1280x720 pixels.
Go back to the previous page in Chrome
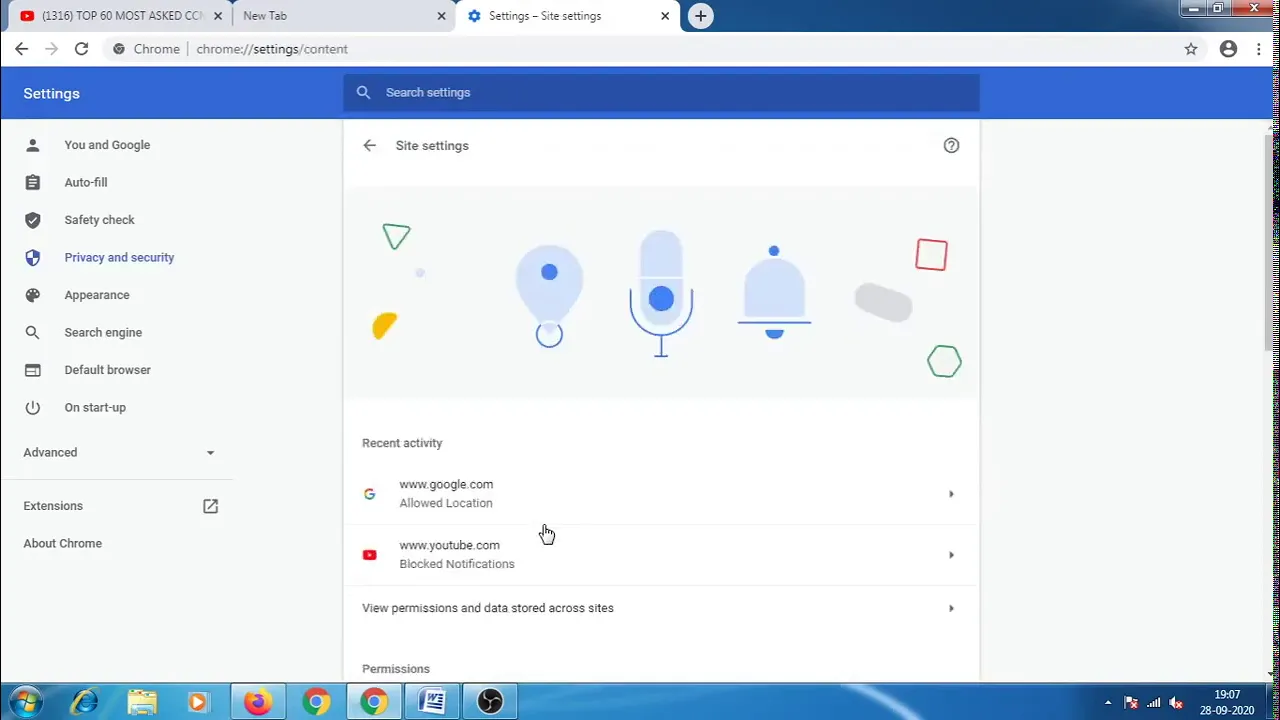[22, 49]
